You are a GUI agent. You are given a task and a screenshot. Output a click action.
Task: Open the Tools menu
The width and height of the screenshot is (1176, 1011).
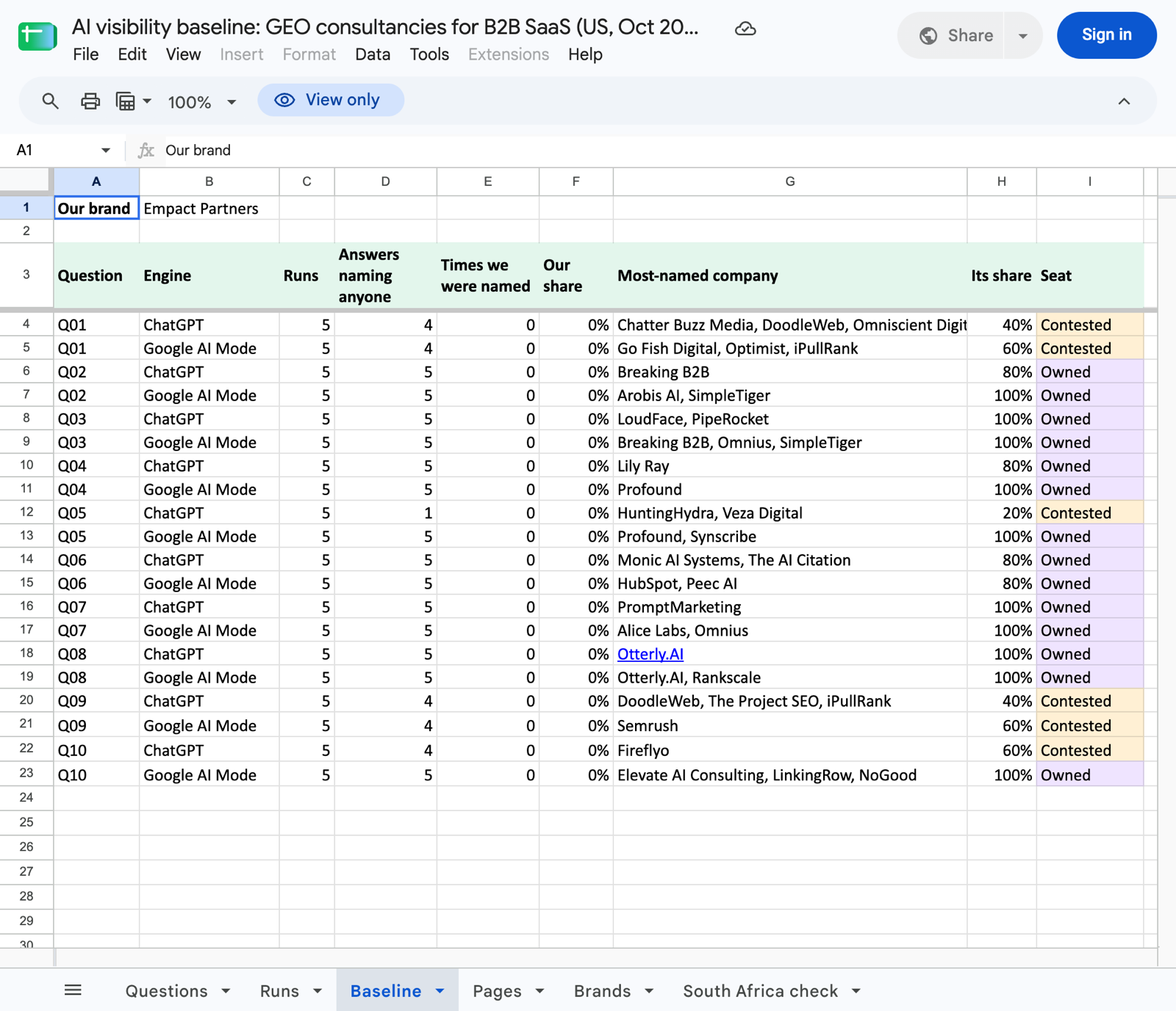click(x=429, y=54)
